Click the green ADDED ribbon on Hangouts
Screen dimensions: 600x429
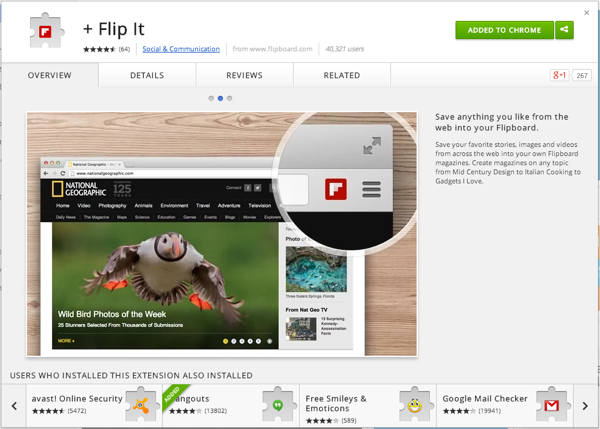pyautogui.click(x=174, y=396)
